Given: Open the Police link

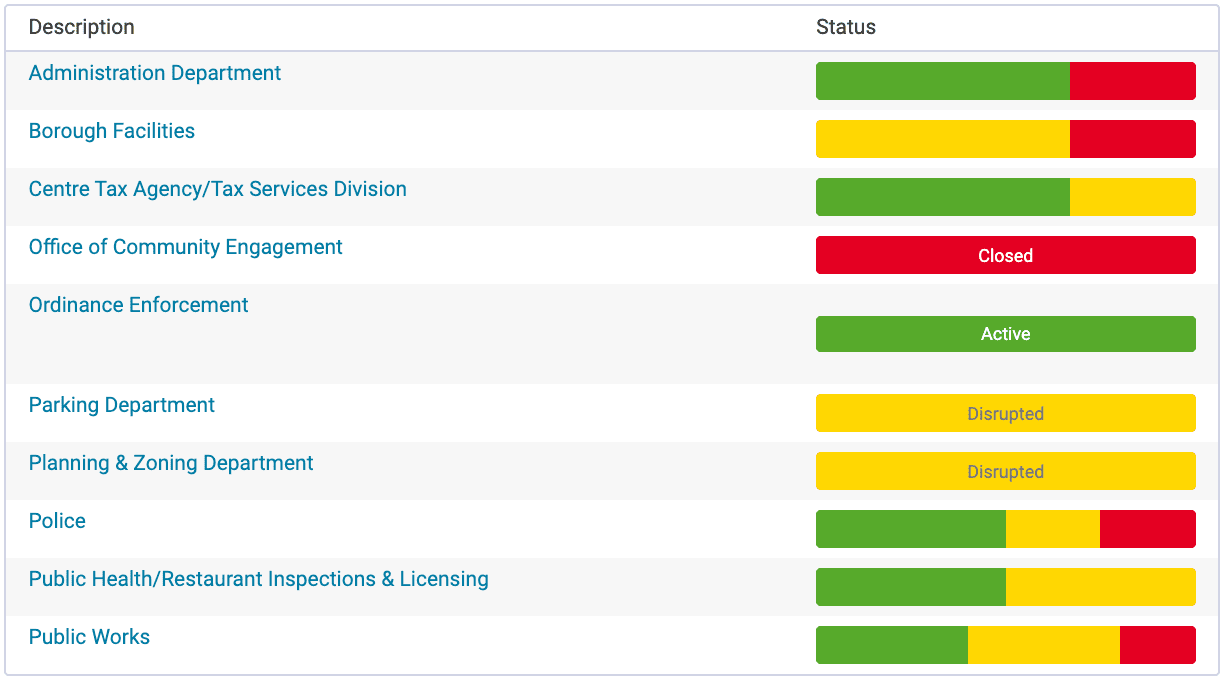Looking at the screenshot, I should tap(57, 521).
